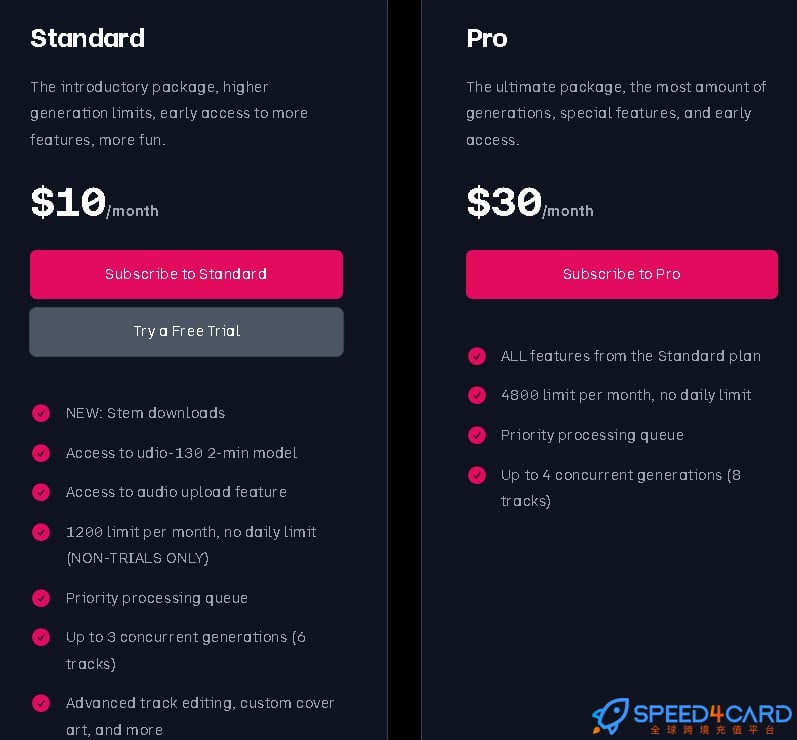Click the Standard plan heading
Screen dimensions: 797x740
pos(87,39)
